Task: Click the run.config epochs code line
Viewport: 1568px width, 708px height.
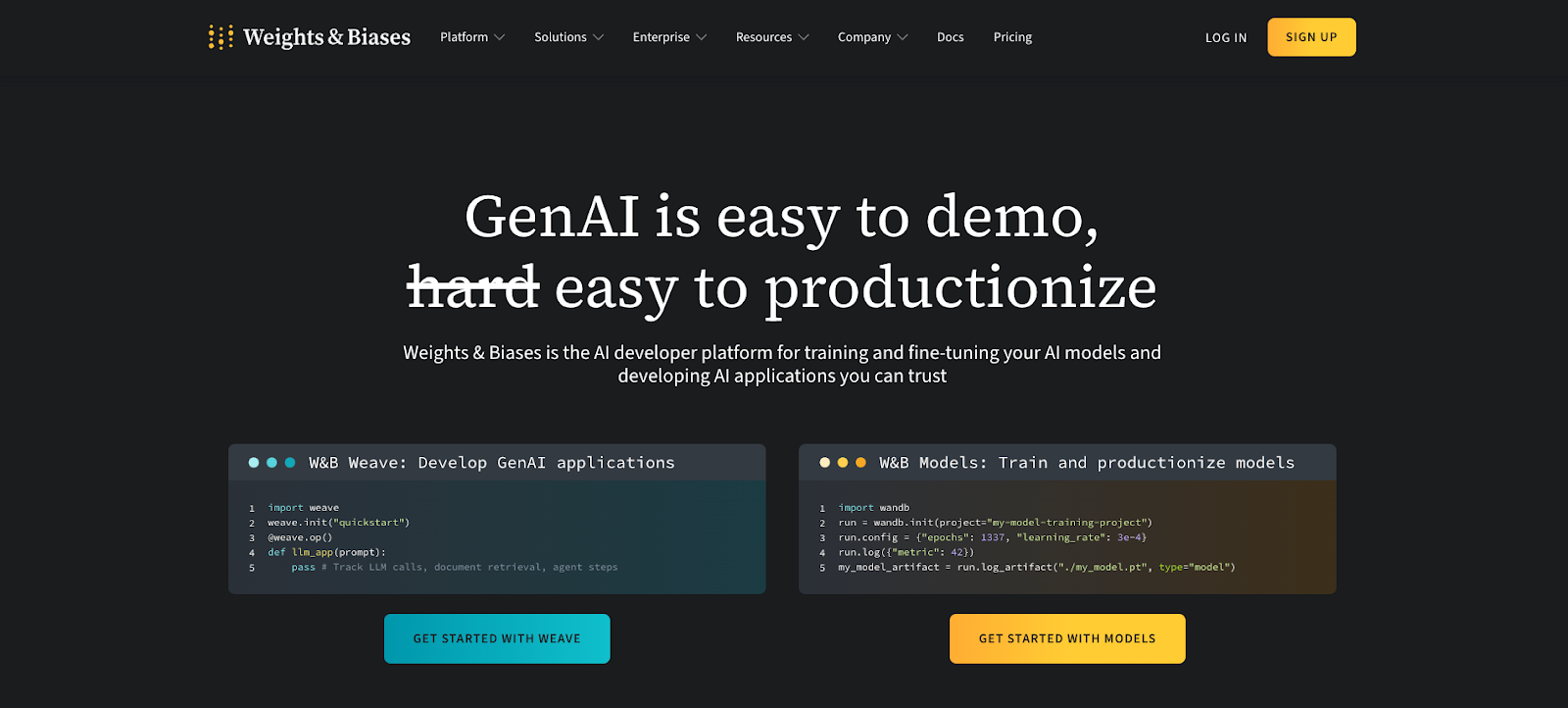Action: pyautogui.click(x=993, y=537)
